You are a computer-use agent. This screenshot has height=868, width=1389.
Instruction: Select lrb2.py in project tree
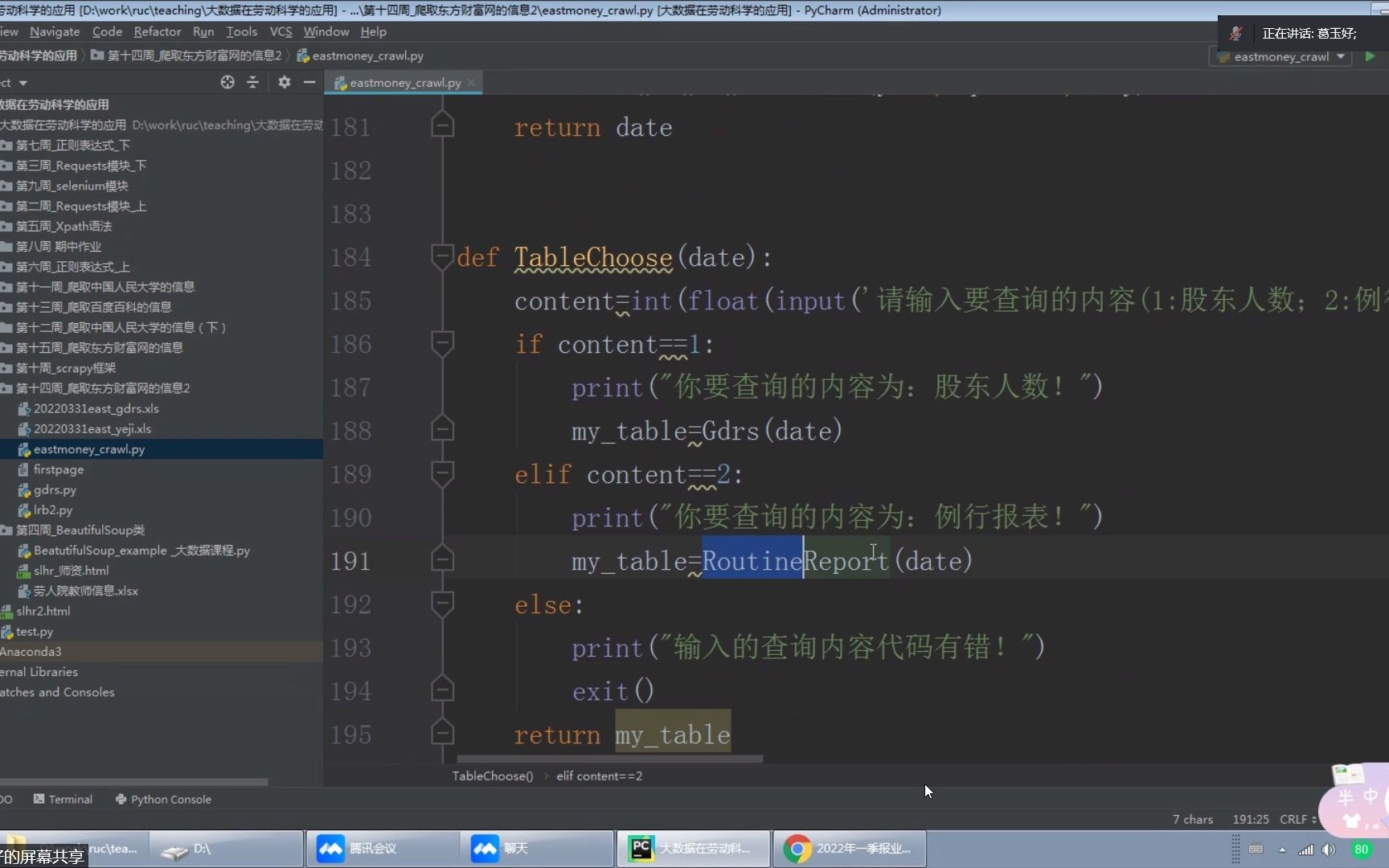(52, 510)
